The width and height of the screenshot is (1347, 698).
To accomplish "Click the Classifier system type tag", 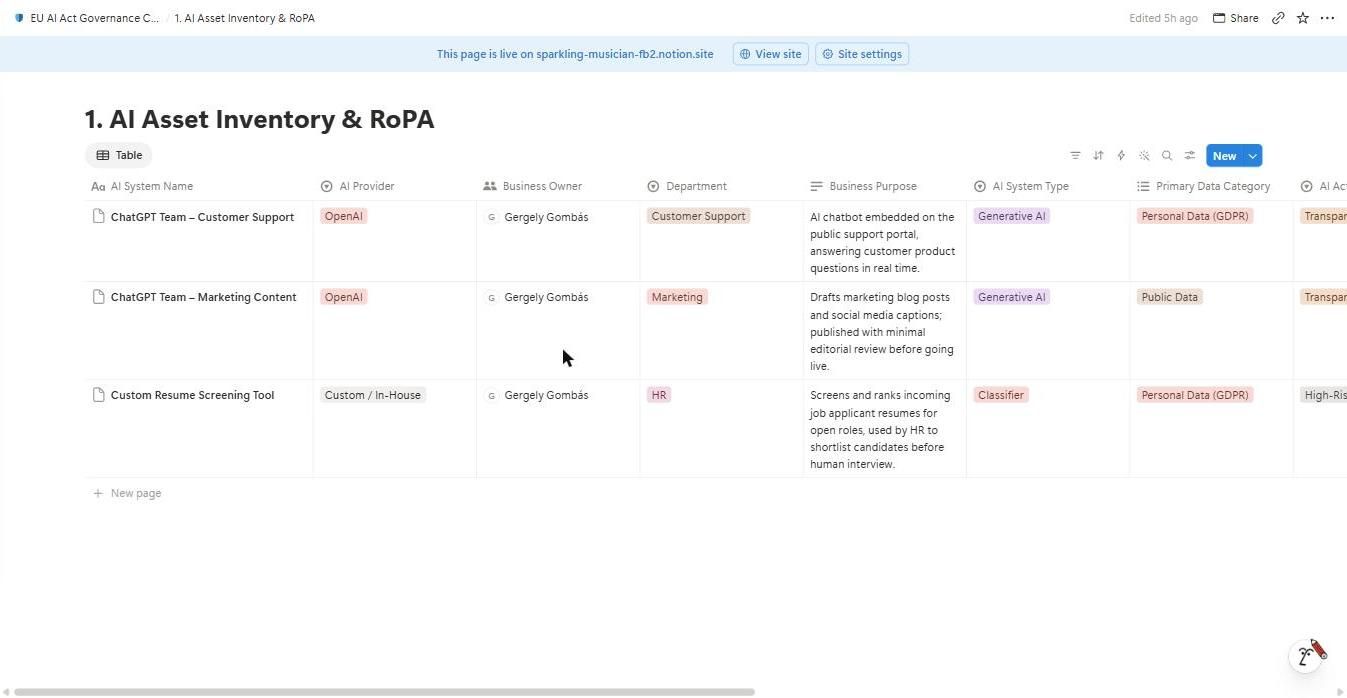I will pos(1001,395).
